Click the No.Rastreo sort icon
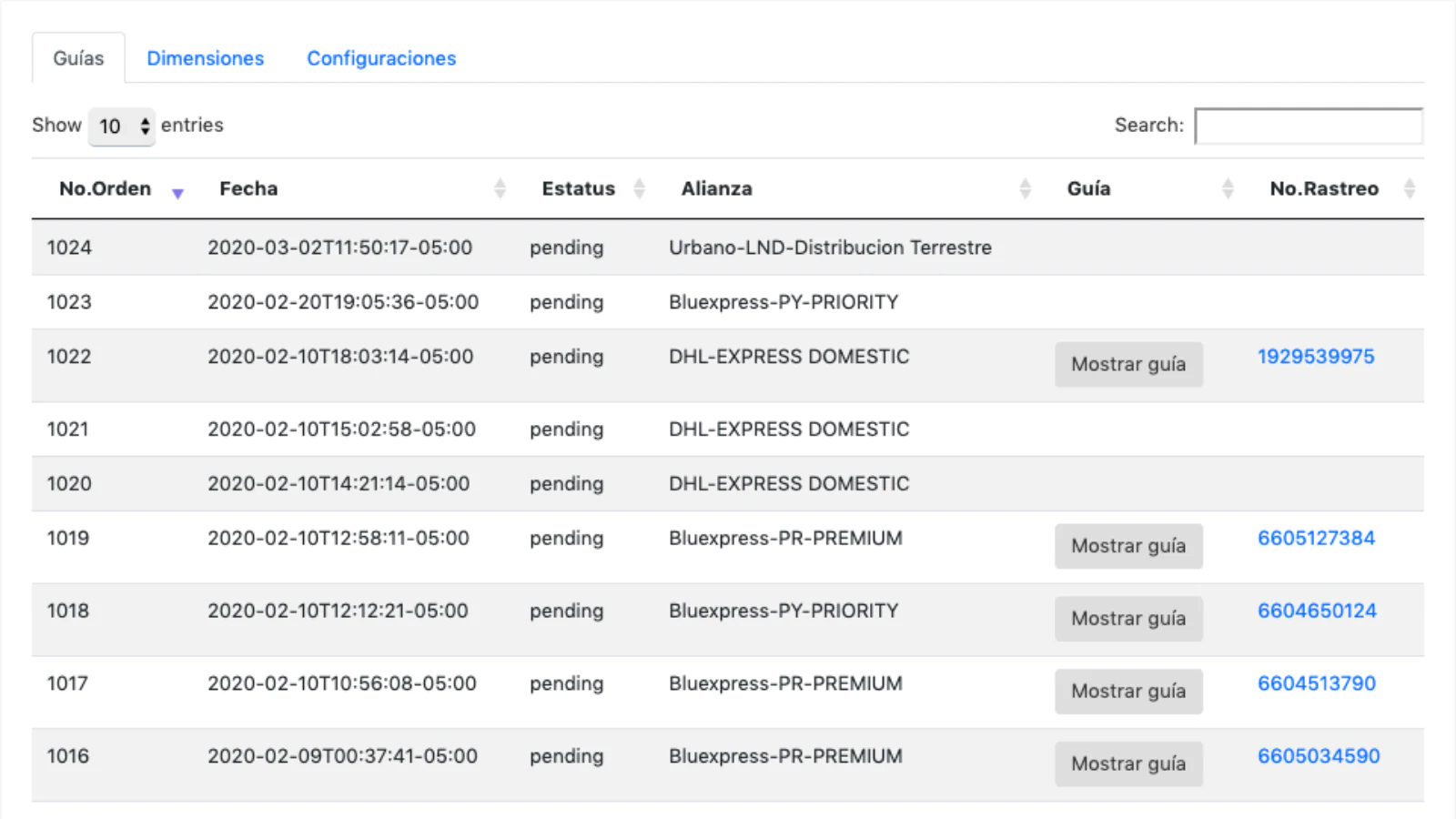Screen dimensions: 1456x819 click(1410, 188)
